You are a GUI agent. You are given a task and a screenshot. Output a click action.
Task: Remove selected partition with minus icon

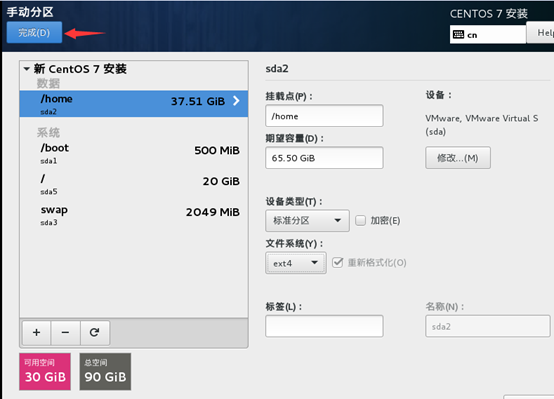click(x=65, y=333)
